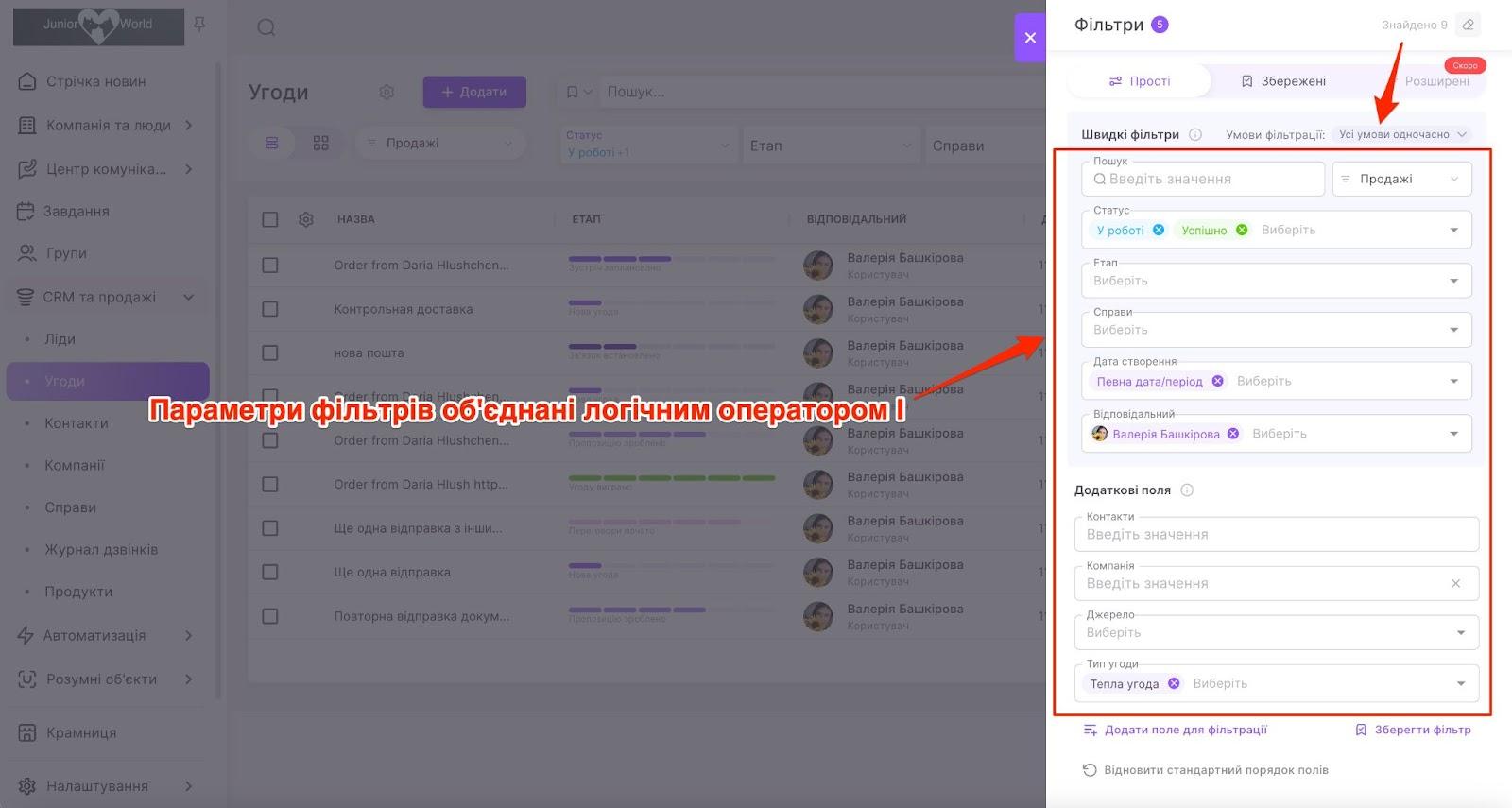This screenshot has height=808, width=1512.
Task: Click Додати поле для фільтрації link
Action: 1175,730
